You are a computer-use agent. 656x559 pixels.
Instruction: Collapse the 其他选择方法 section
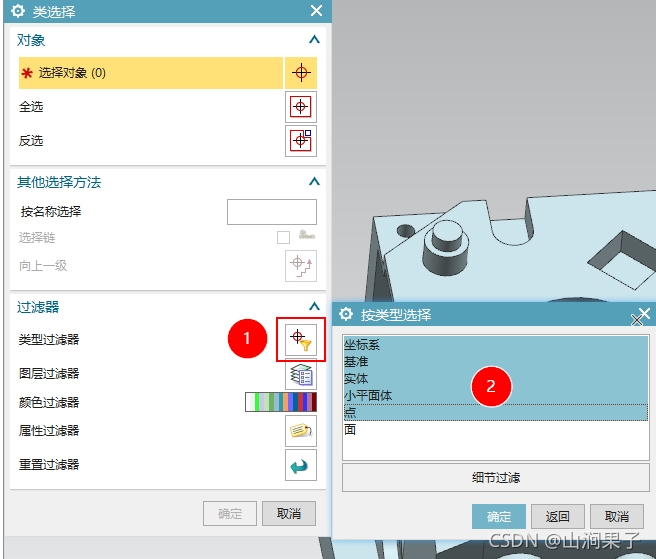pyautogui.click(x=314, y=181)
